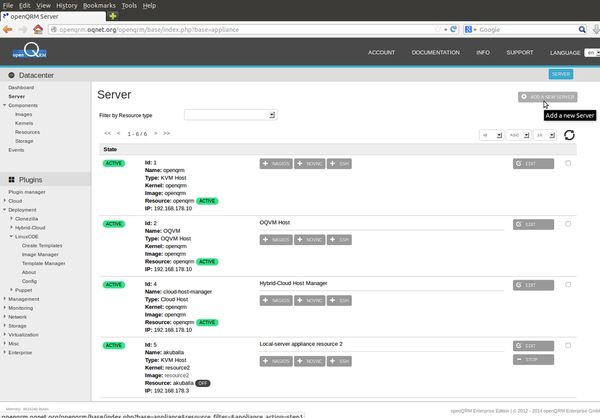The image size is (600, 418).
Task: Expand the Clonezilla node
Action: (x=11, y=219)
